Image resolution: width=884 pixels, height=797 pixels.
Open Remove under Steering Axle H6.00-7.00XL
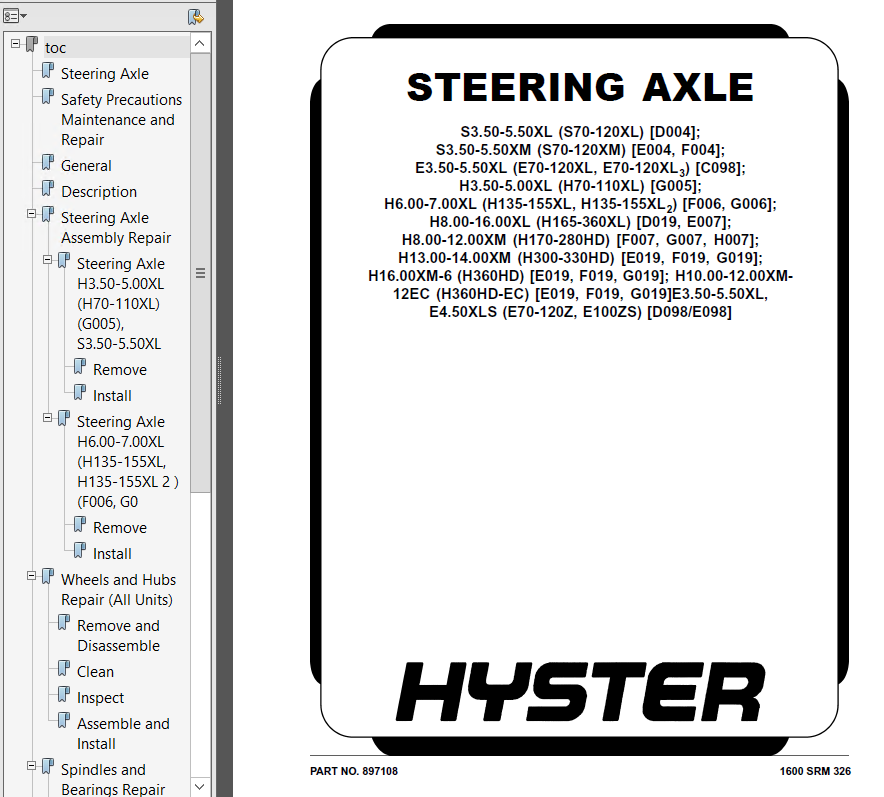pyautogui.click(x=120, y=528)
